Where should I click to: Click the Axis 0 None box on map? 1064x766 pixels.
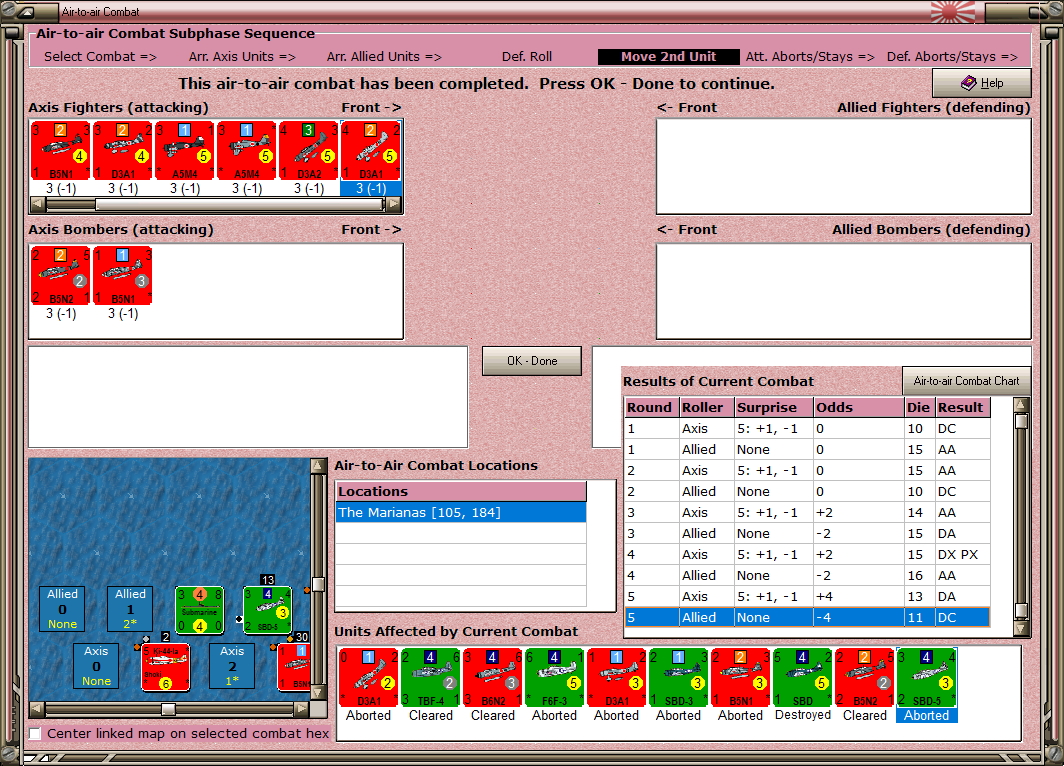[x=96, y=666]
